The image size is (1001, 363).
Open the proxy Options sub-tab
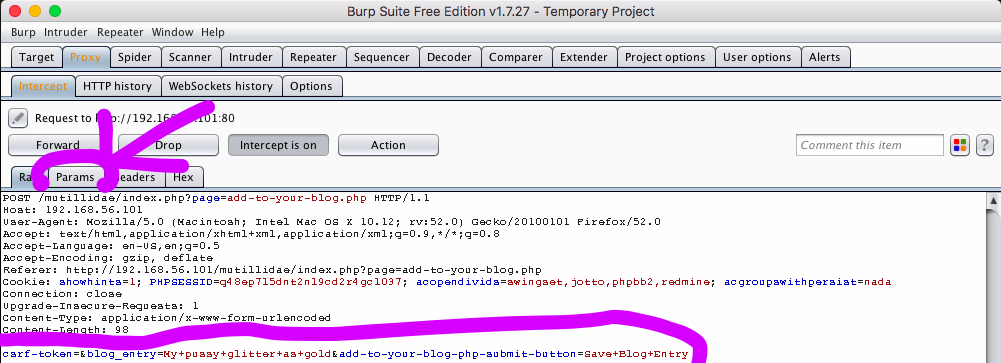coord(312,86)
